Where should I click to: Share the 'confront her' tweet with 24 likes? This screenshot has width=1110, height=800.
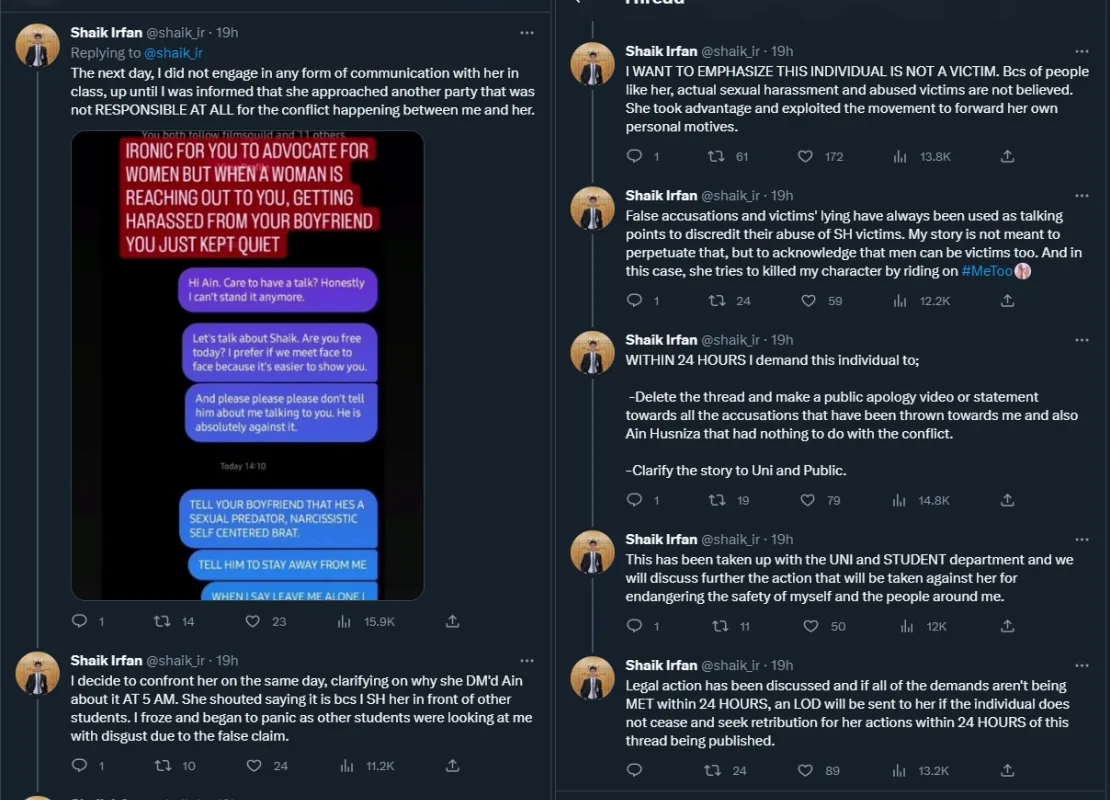click(x=452, y=766)
